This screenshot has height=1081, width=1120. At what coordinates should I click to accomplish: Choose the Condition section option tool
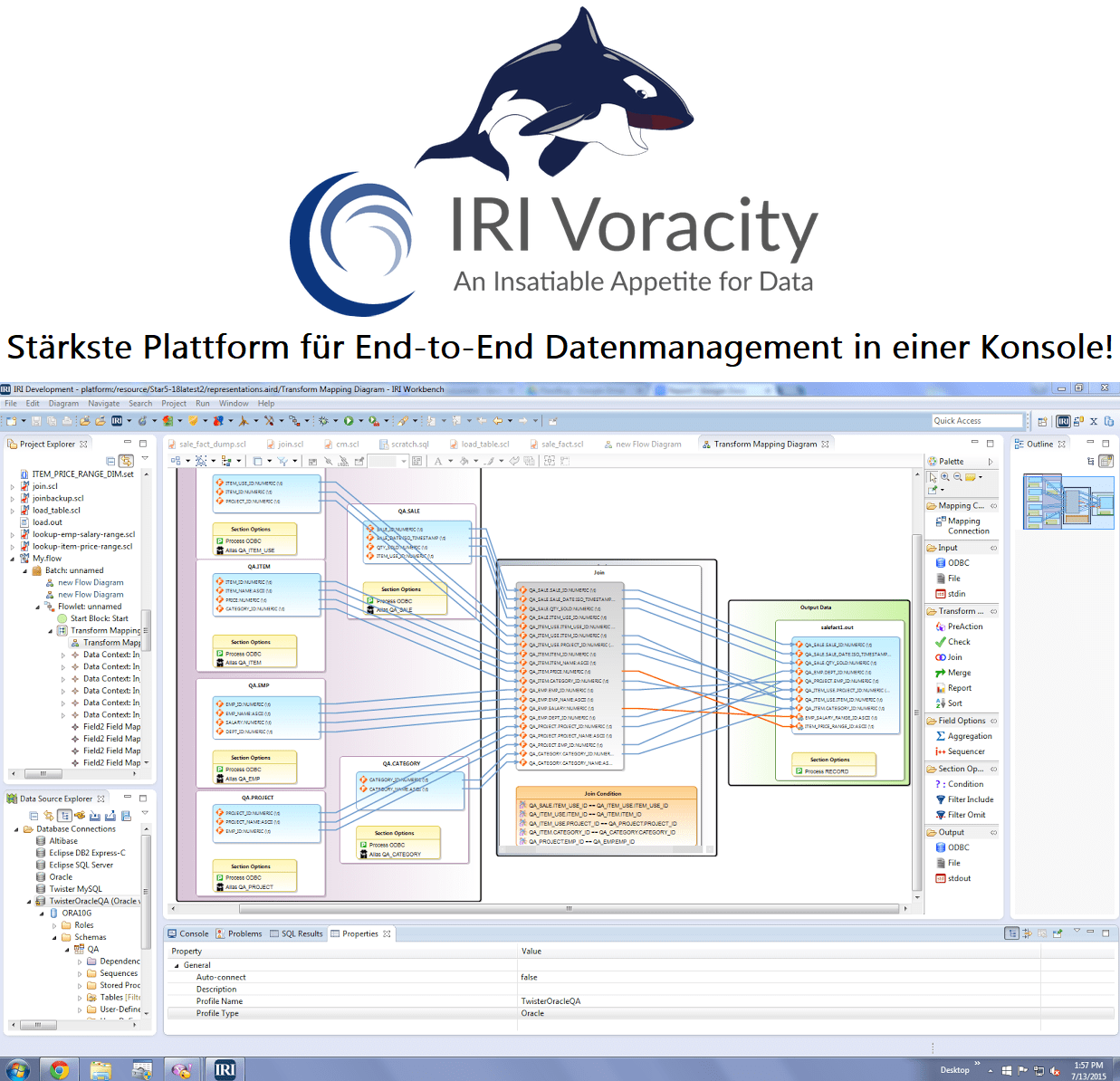coord(959,784)
